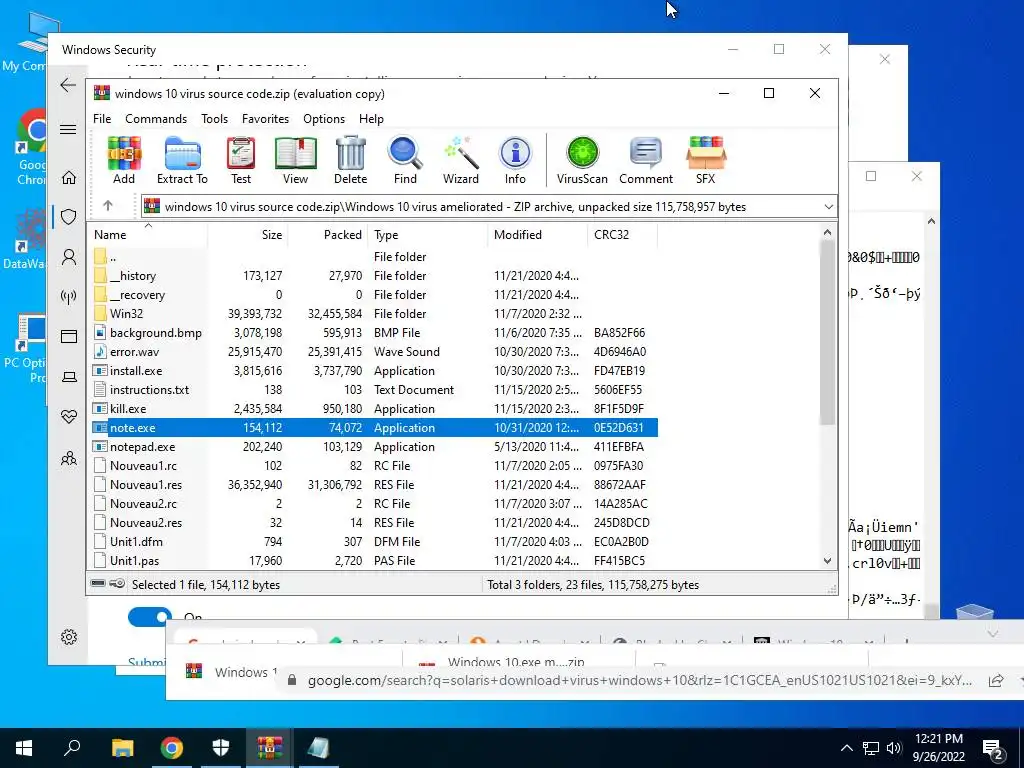1024x768 pixels.
Task: Click the Test archive toolbar icon
Action: coord(240,161)
